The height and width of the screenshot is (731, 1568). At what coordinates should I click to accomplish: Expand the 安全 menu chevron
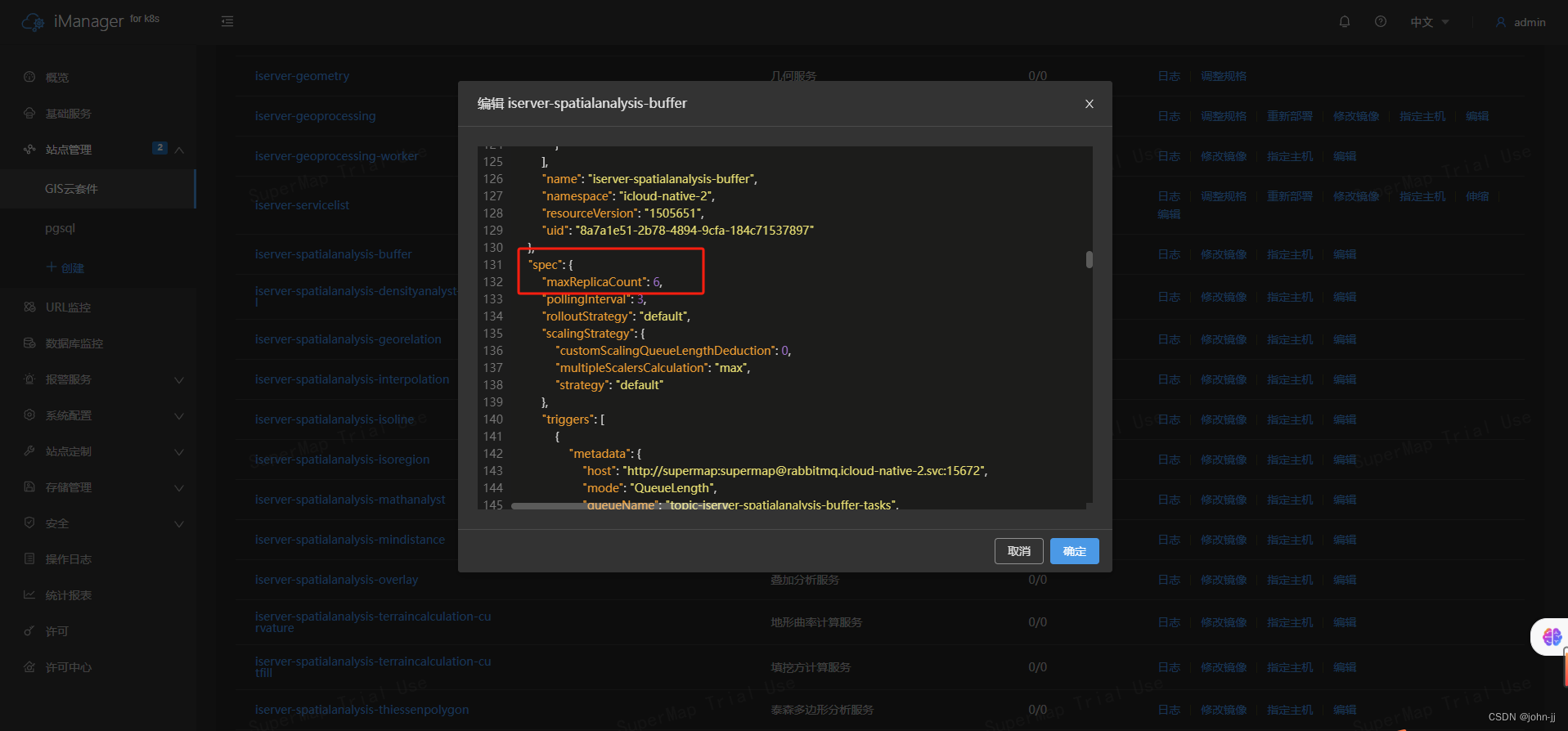[179, 524]
